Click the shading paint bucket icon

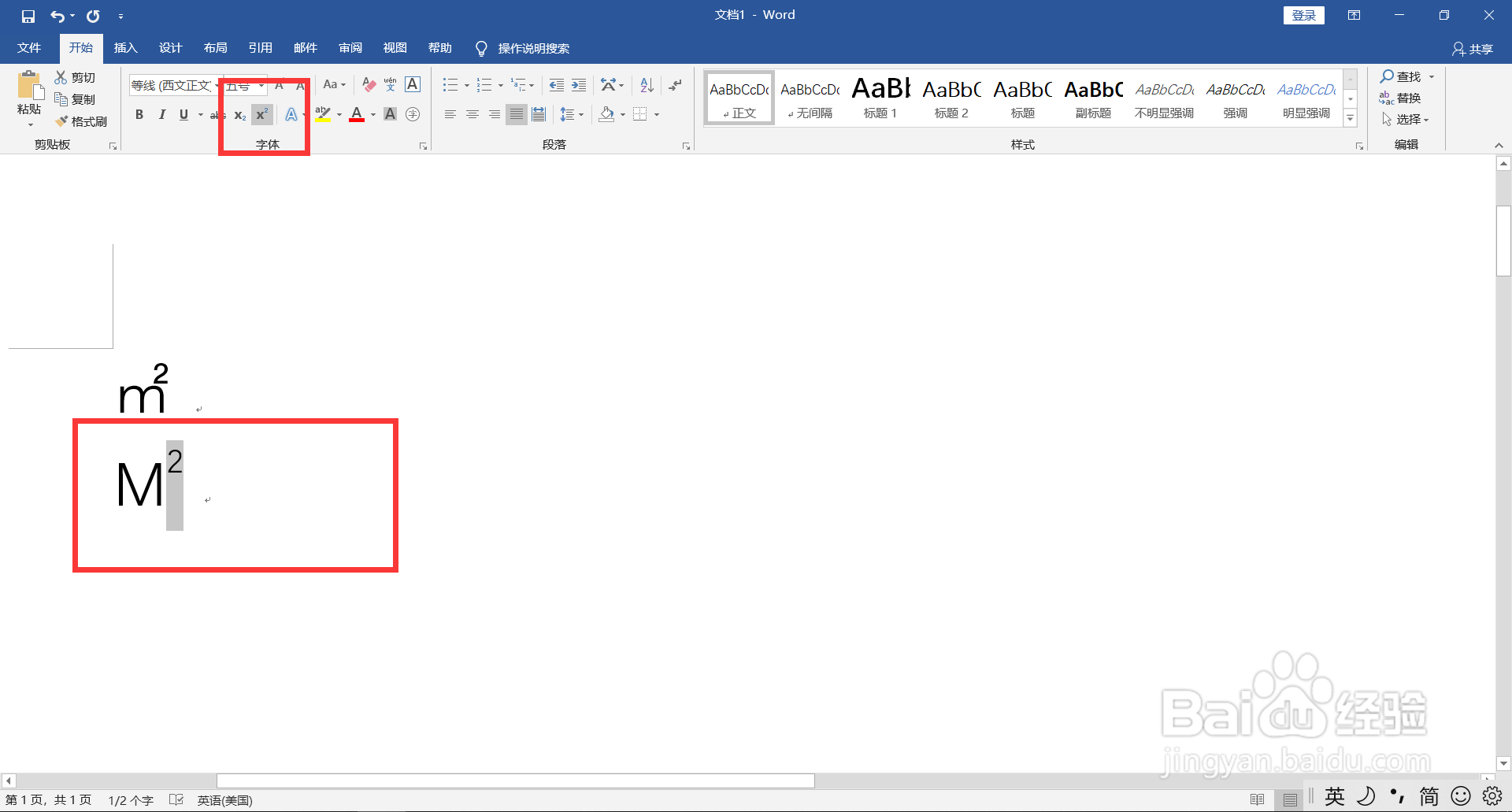click(x=606, y=114)
